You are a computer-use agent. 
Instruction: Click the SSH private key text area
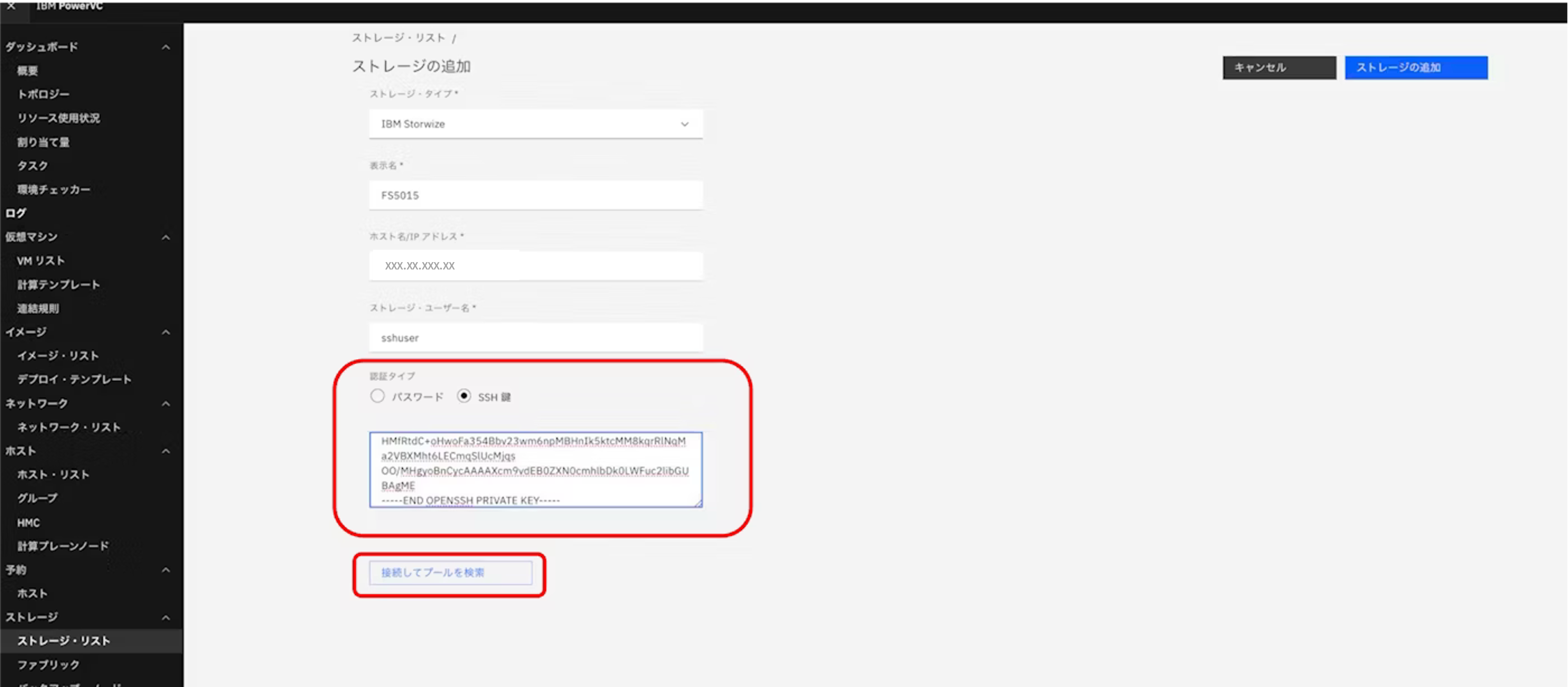[535, 470]
